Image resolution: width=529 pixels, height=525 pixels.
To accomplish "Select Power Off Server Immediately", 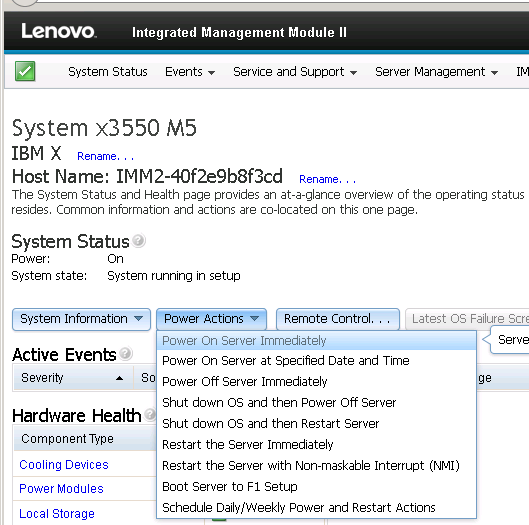I will [316, 382].
